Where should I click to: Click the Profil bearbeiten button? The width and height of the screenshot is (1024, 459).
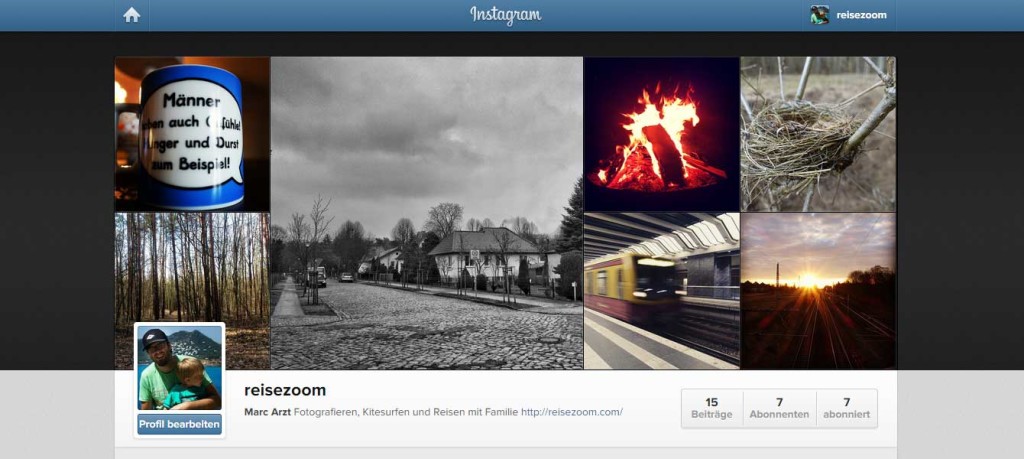point(180,424)
